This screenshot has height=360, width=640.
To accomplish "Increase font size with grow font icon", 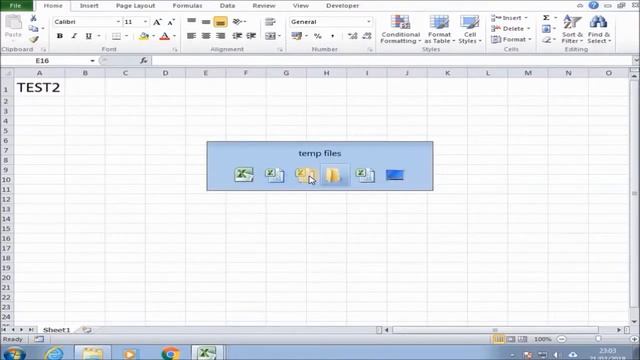I will pyautogui.click(x=157, y=22).
